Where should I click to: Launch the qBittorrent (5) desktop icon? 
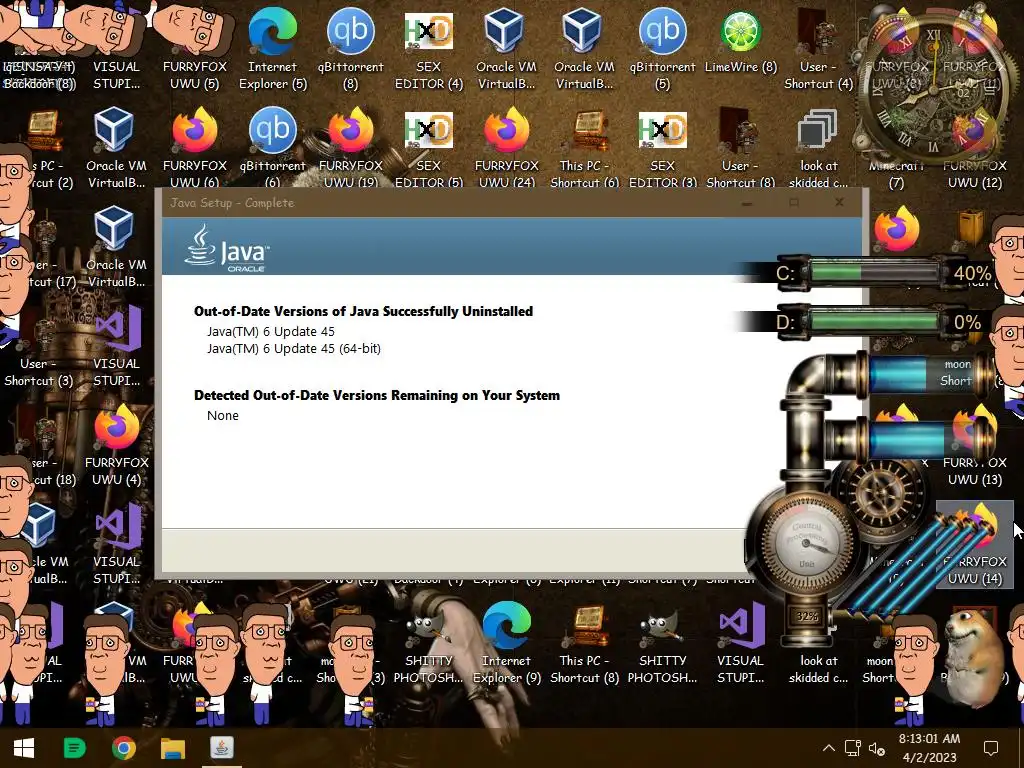click(662, 49)
